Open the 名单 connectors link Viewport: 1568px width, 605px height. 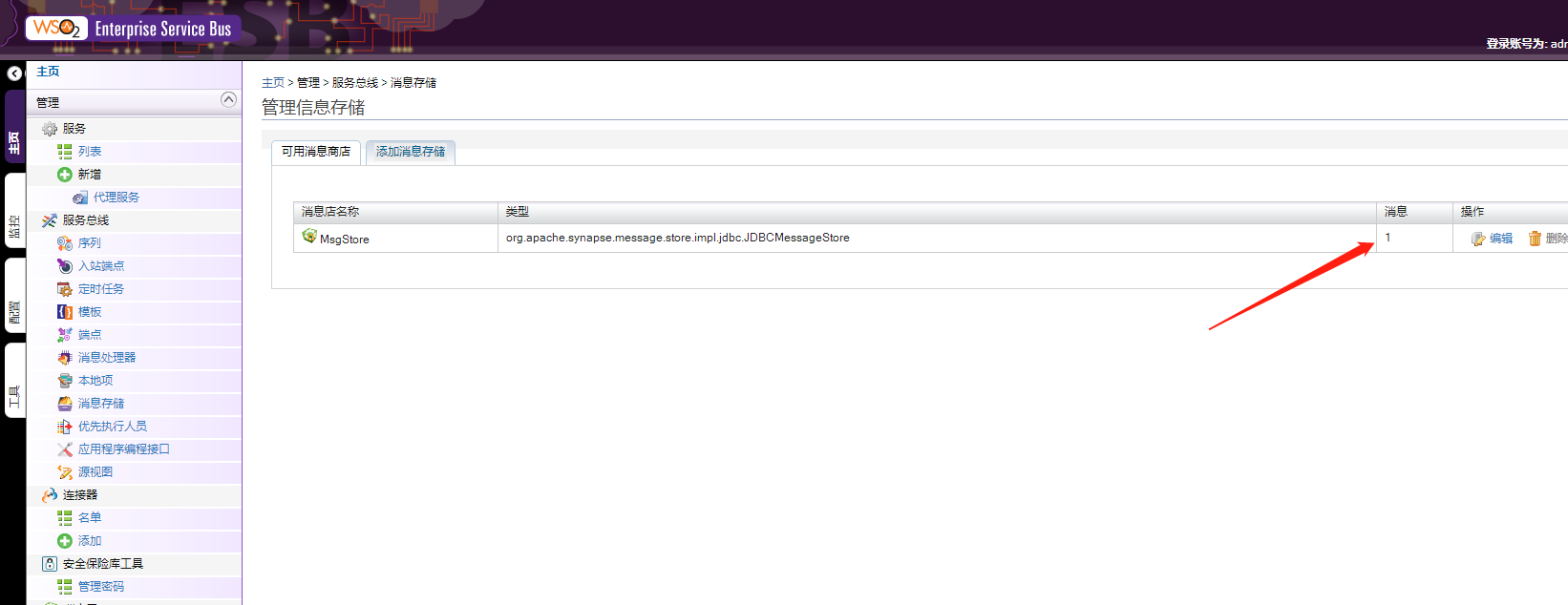[90, 518]
